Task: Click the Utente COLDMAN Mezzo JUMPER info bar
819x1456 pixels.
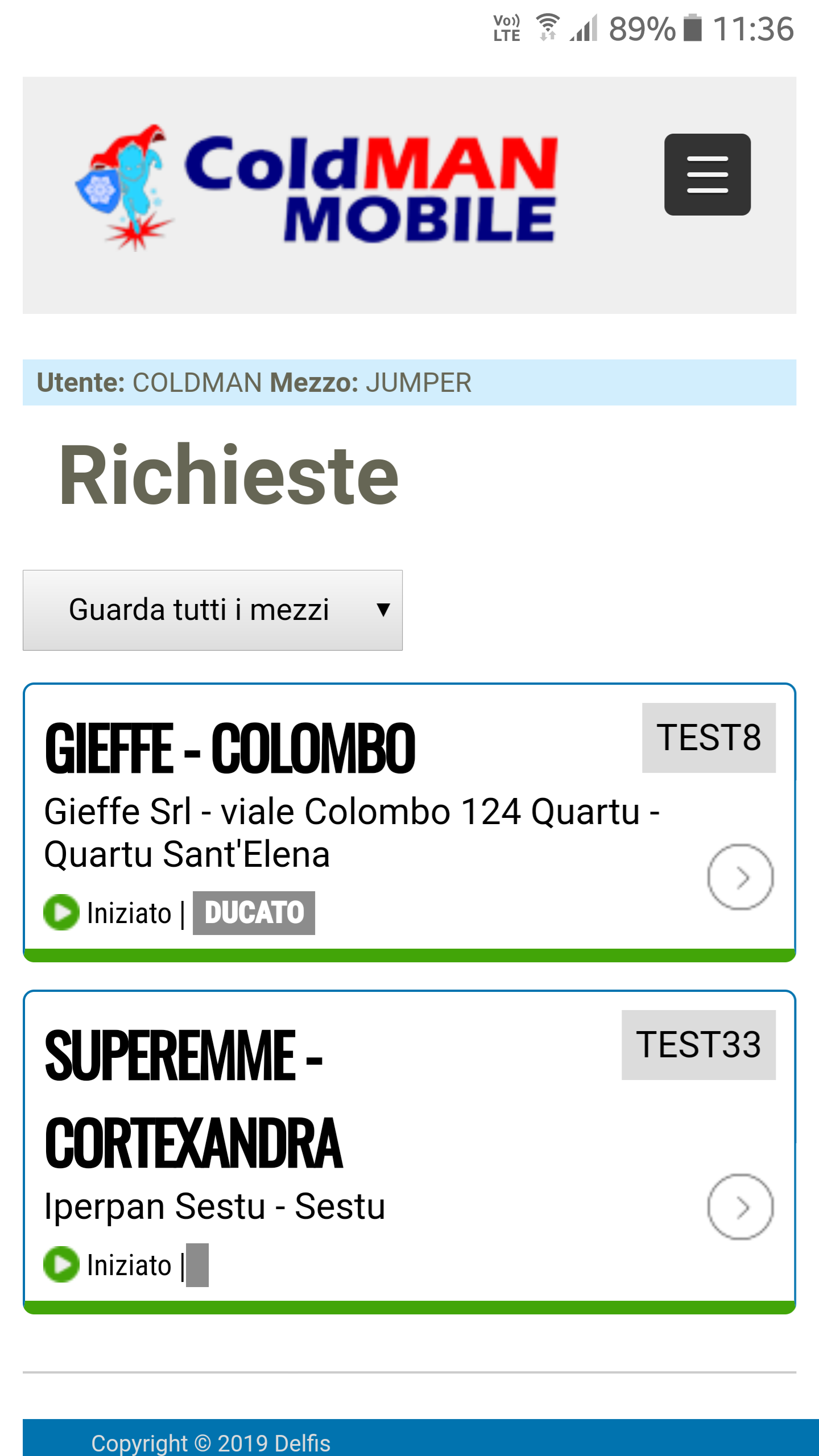Action: [409, 382]
